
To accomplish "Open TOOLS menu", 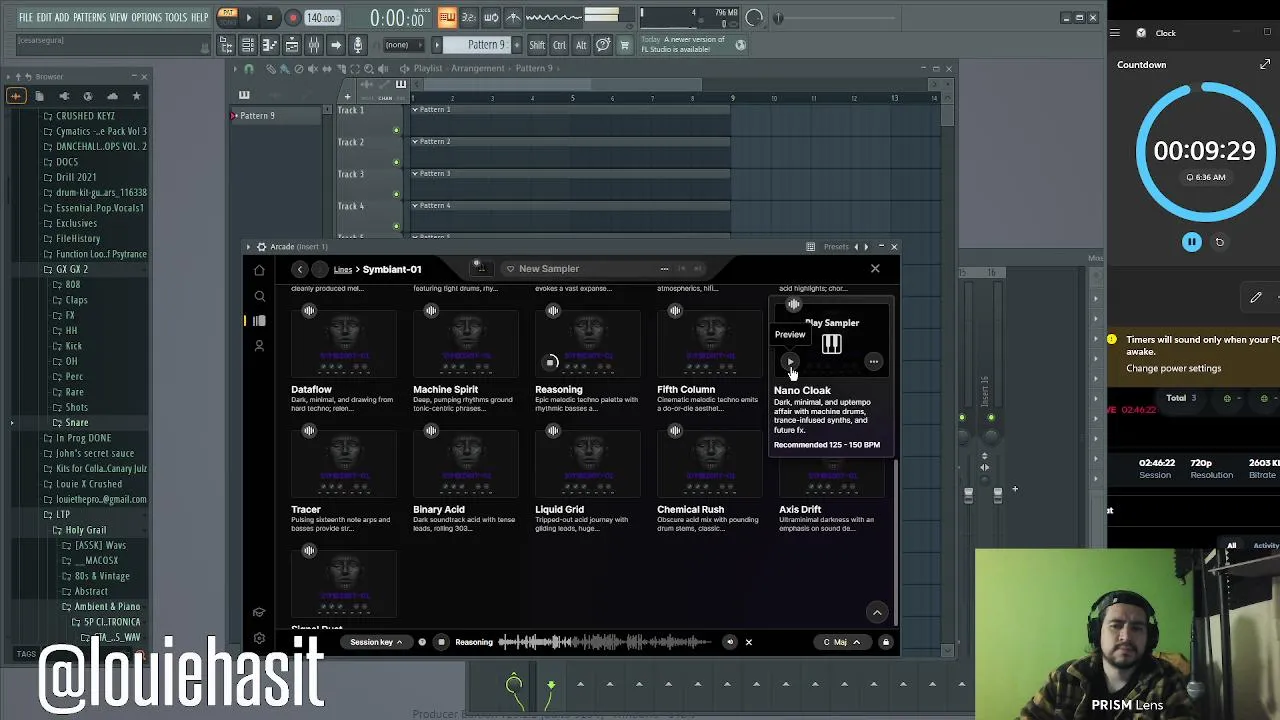I will [x=176, y=18].
